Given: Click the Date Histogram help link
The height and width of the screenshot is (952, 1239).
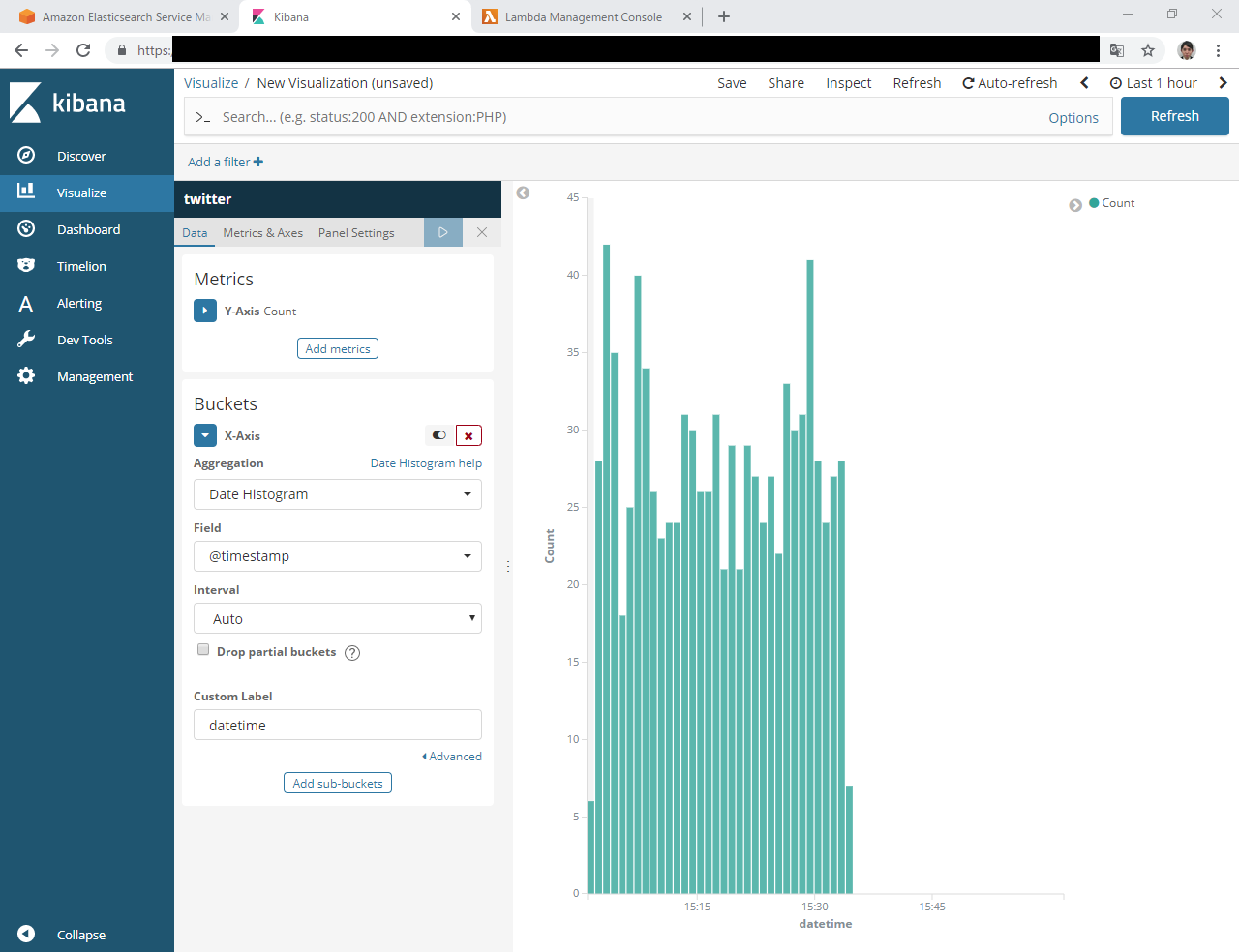Looking at the screenshot, I should (426, 463).
